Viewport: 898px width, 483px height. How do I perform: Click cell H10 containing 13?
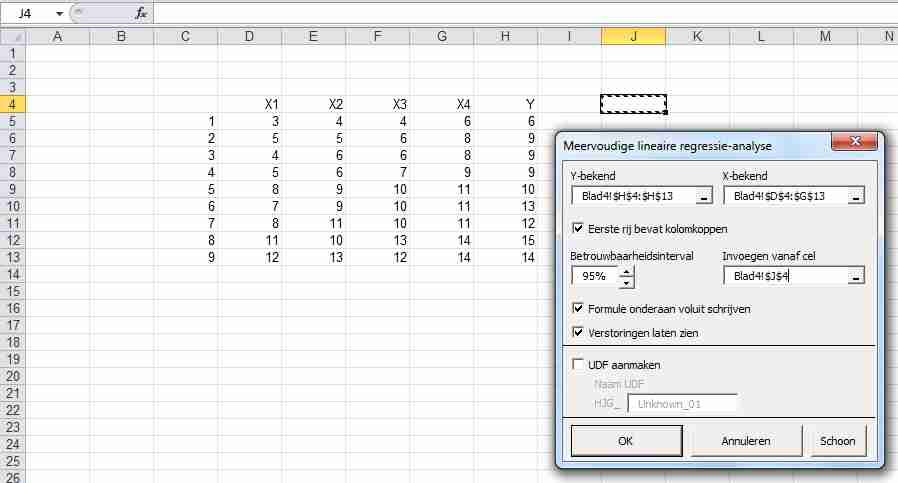point(506,206)
